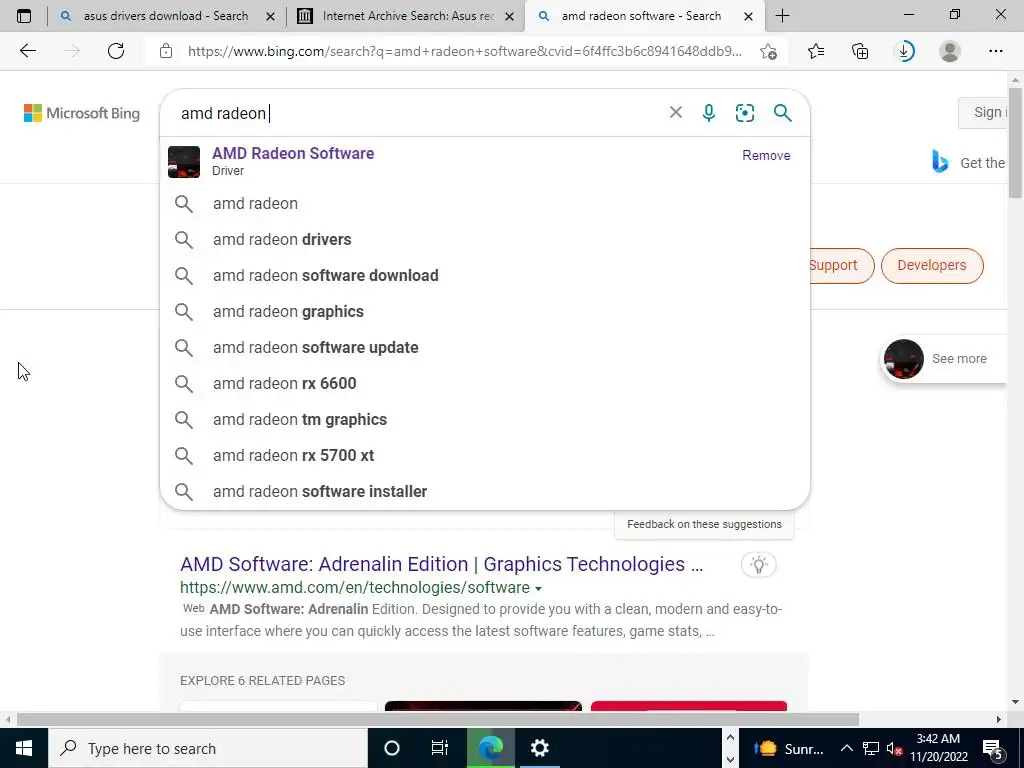Viewport: 1024px width, 768px height.
Task: Click Remove on AMD Radeon Software suggestion
Action: pos(766,155)
